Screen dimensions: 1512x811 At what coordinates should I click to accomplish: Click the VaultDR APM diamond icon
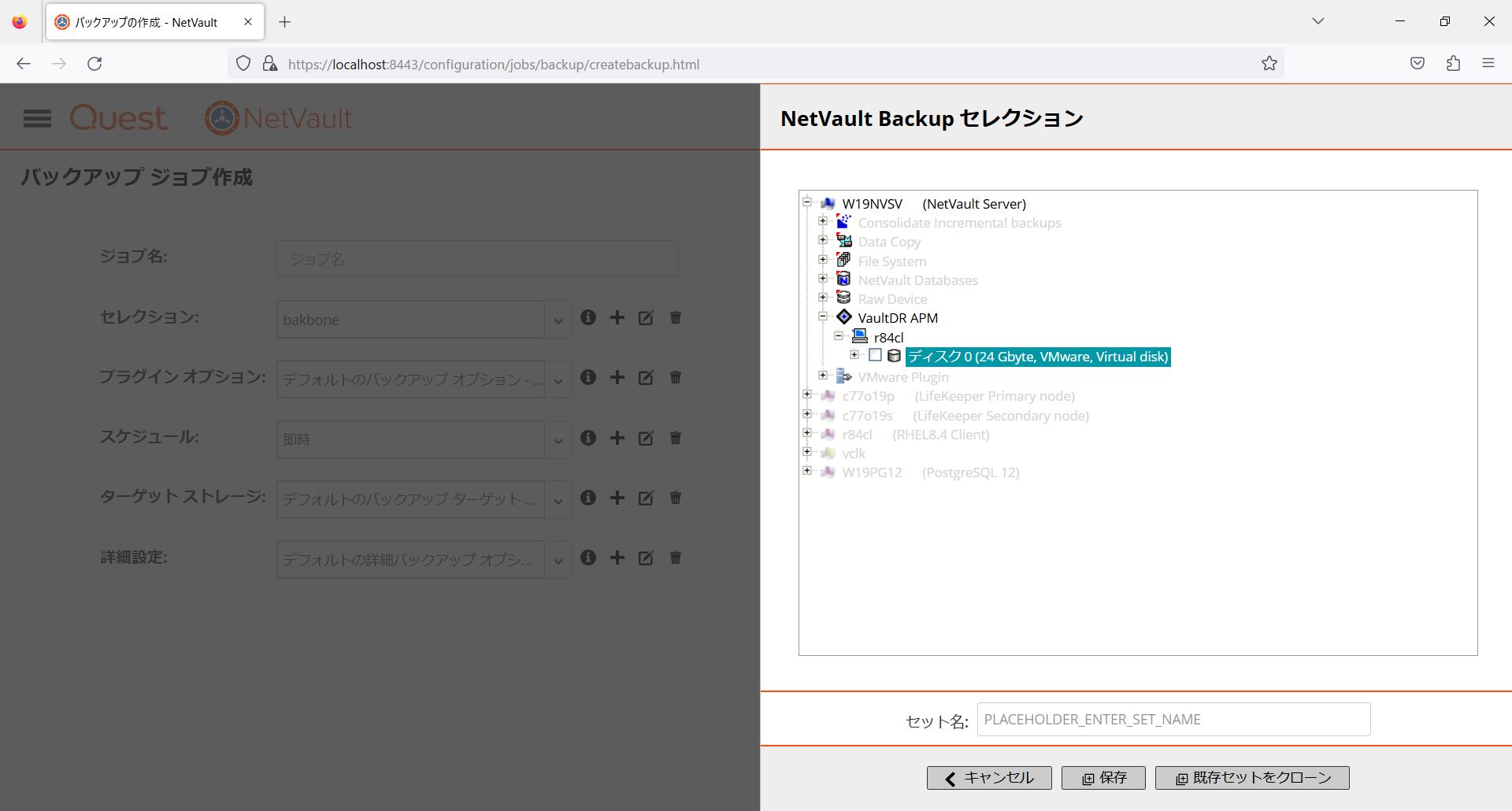(843, 317)
